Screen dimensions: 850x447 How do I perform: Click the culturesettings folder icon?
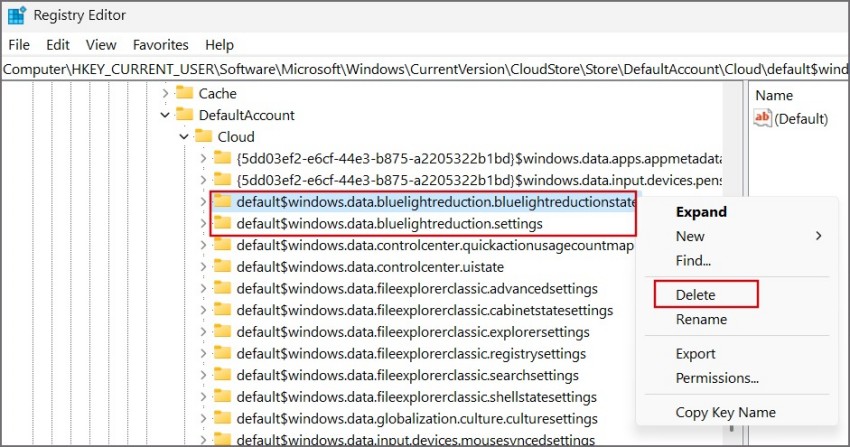(222, 418)
